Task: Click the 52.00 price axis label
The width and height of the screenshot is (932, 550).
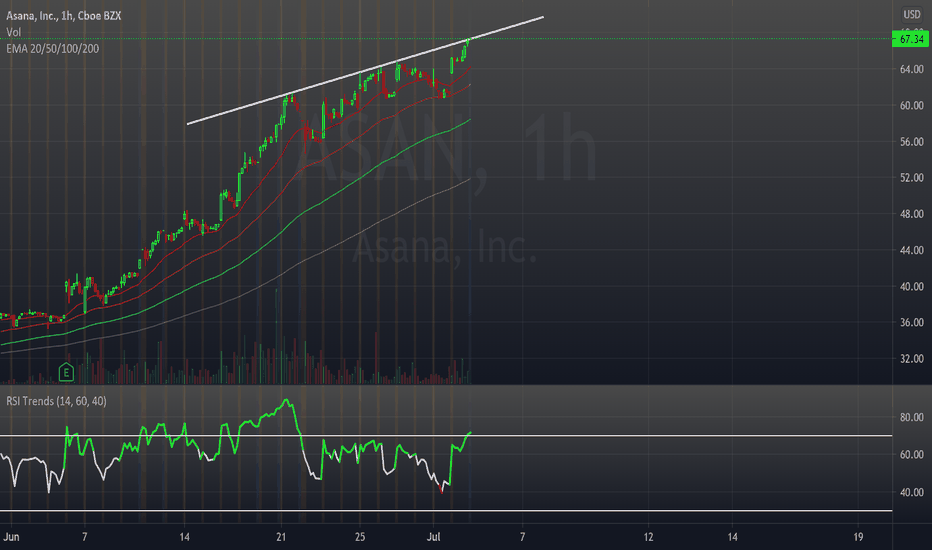Action: point(912,178)
